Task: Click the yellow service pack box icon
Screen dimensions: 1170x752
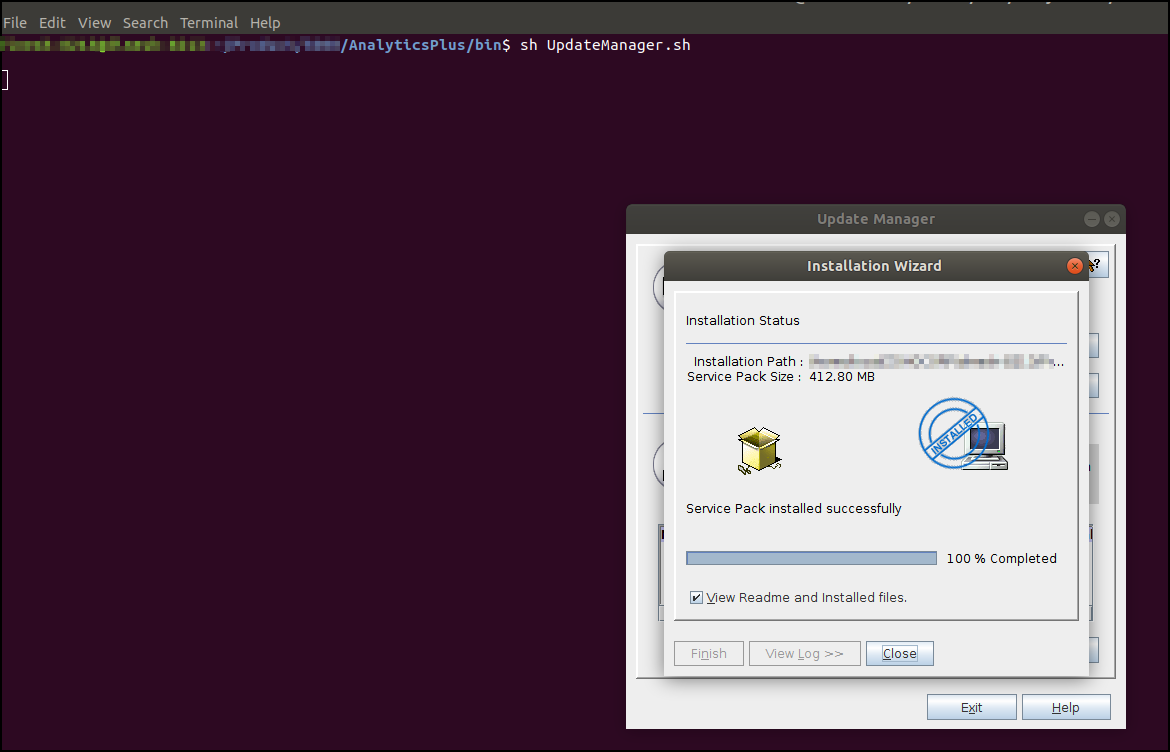Action: 759,450
